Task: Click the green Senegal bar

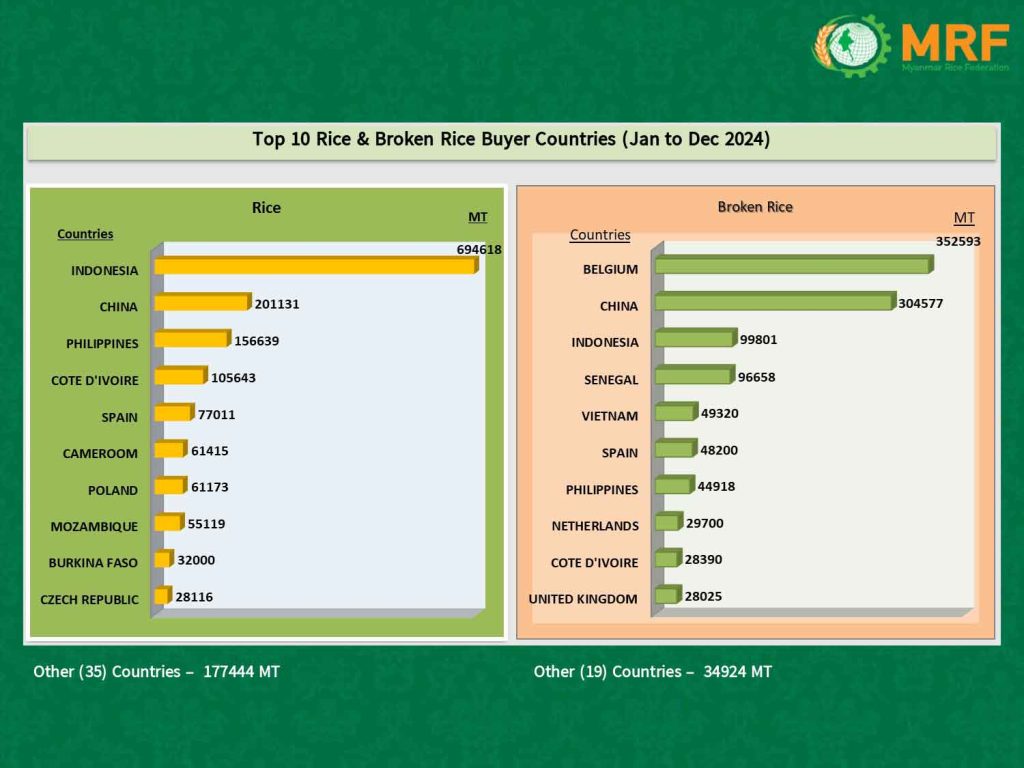Action: click(x=695, y=375)
